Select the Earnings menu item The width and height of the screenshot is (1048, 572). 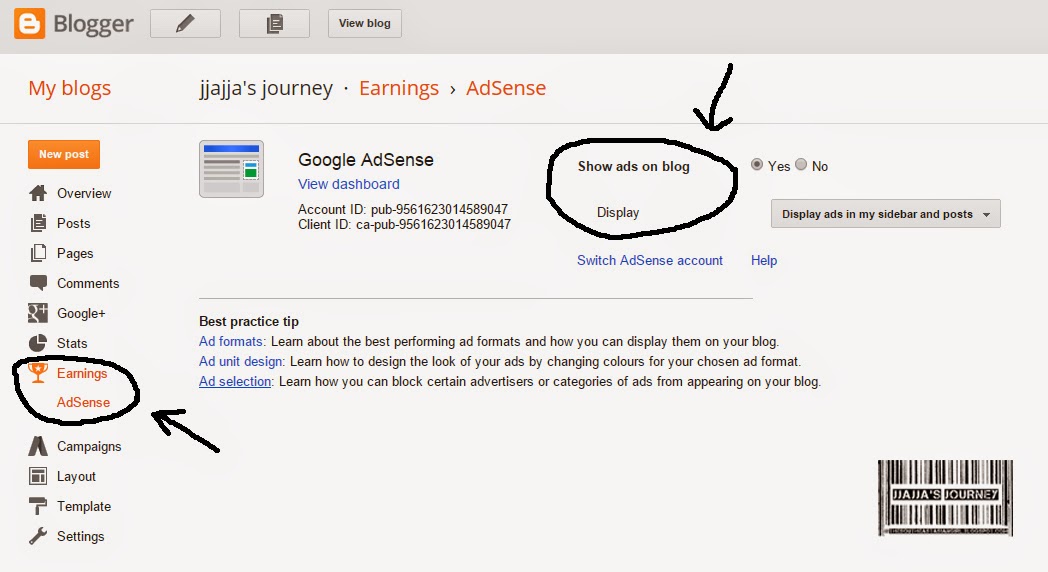pos(82,373)
